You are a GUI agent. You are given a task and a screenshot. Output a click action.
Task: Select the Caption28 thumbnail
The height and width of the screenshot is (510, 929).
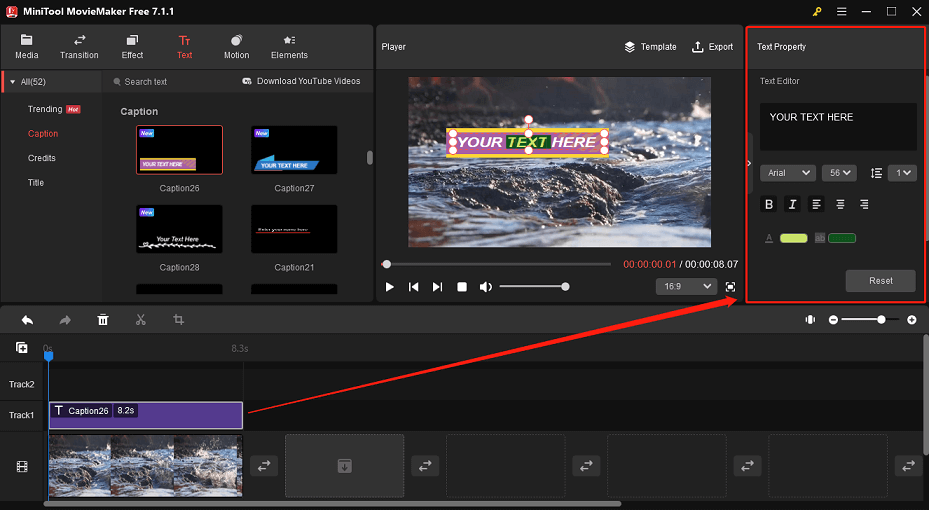pos(180,229)
